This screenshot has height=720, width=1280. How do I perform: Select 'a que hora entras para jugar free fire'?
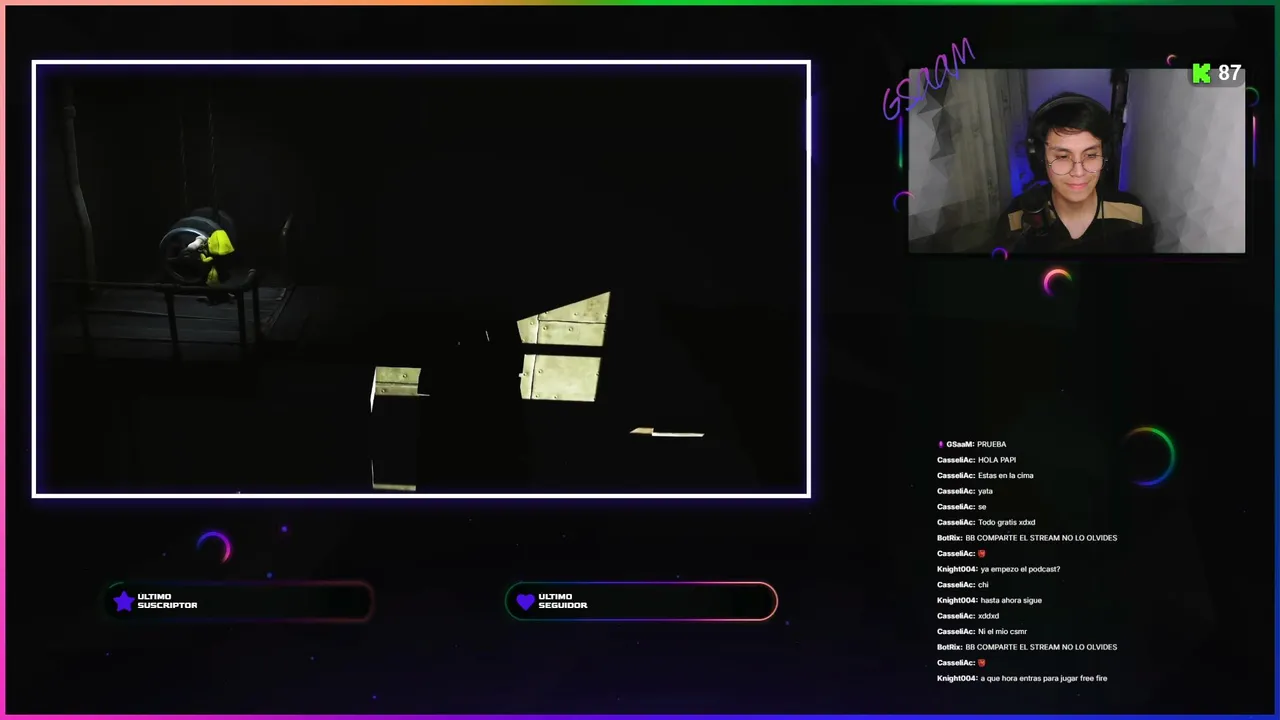1043,678
